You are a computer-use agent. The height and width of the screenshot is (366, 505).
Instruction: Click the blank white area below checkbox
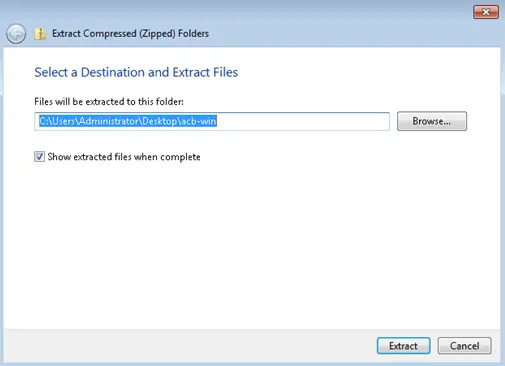(252, 243)
